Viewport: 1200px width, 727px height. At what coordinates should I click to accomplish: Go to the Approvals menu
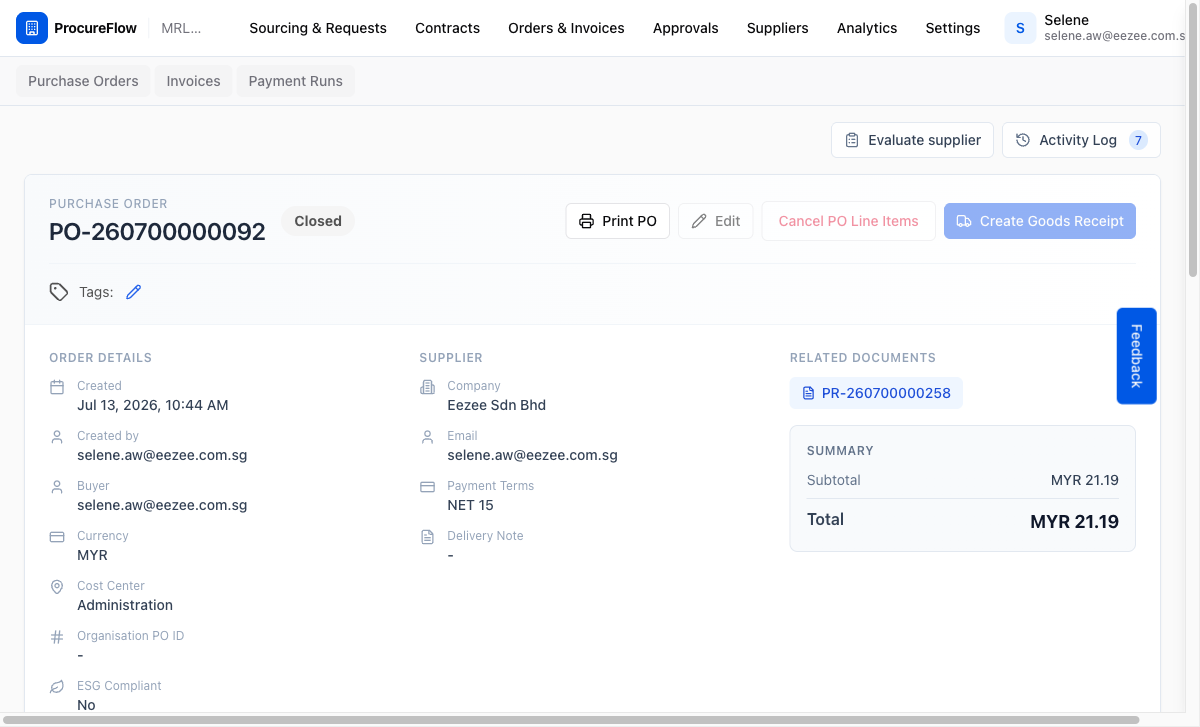coord(686,28)
